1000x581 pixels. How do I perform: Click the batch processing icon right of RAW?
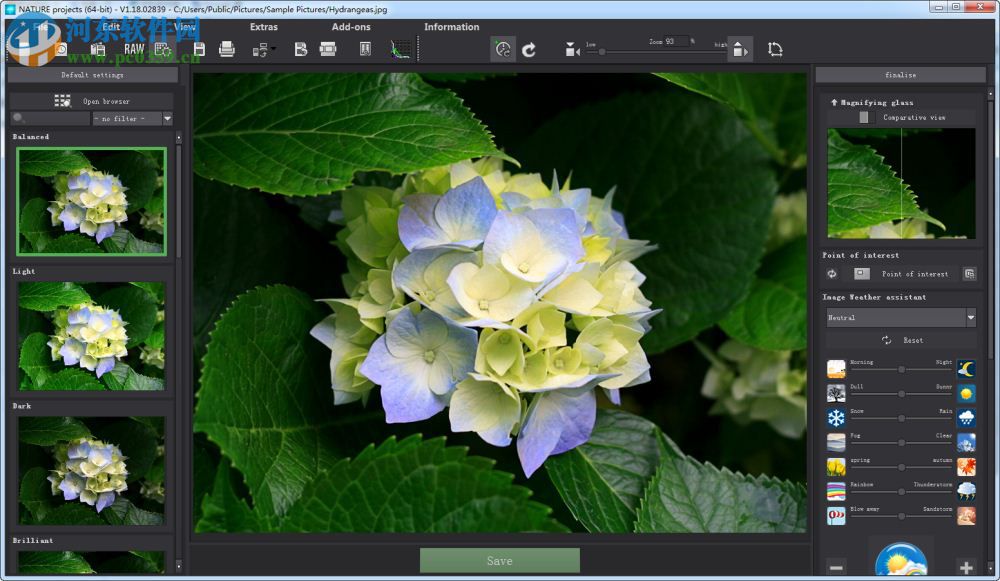[163, 49]
